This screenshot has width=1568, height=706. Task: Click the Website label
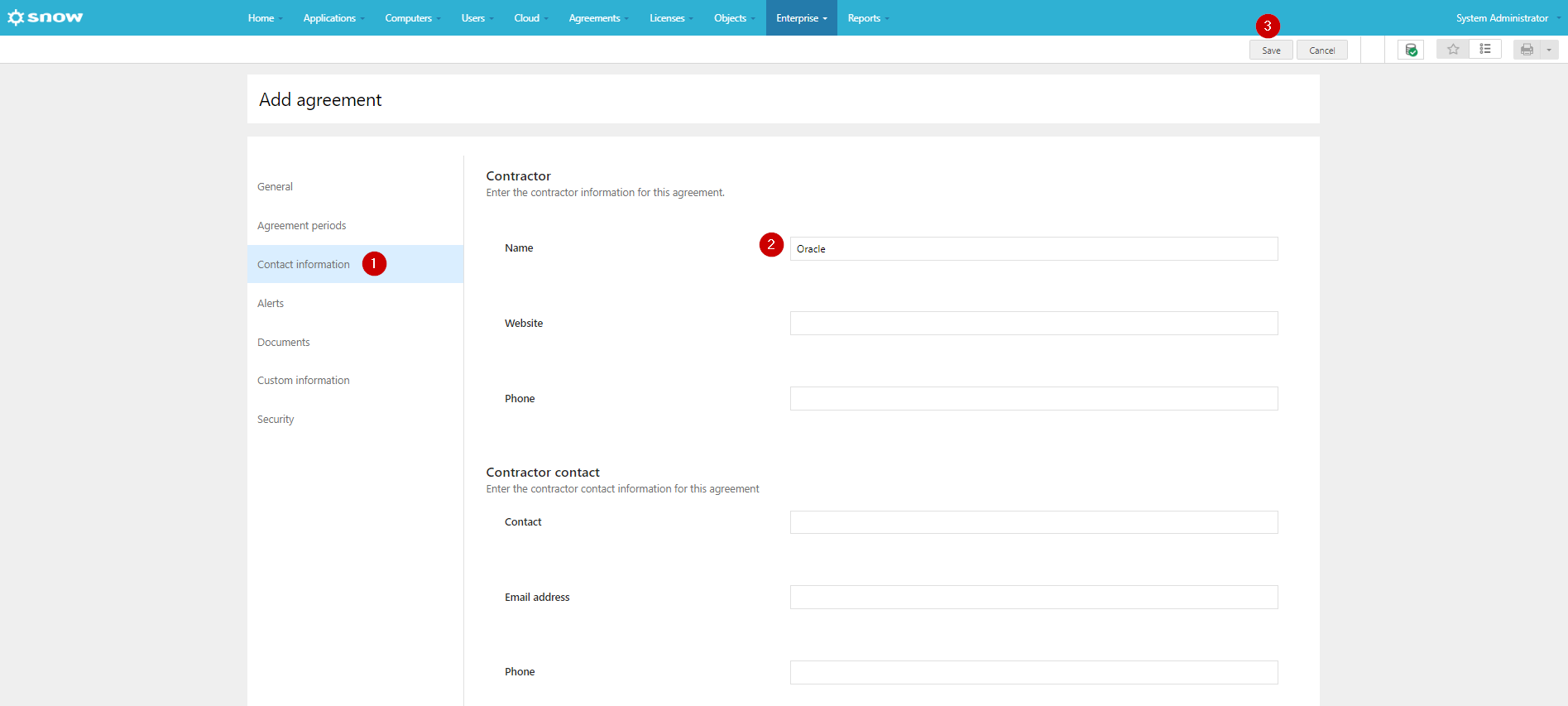point(524,324)
